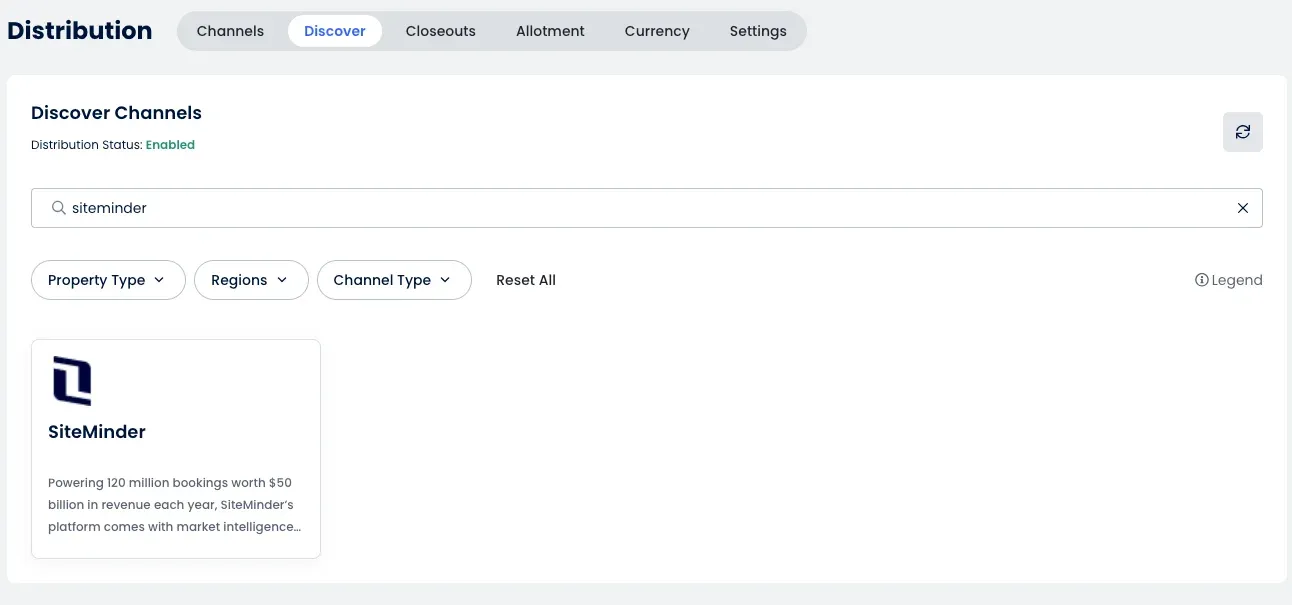This screenshot has height=605, width=1292.
Task: Expand the Regions filter dropdown
Action: coord(251,280)
